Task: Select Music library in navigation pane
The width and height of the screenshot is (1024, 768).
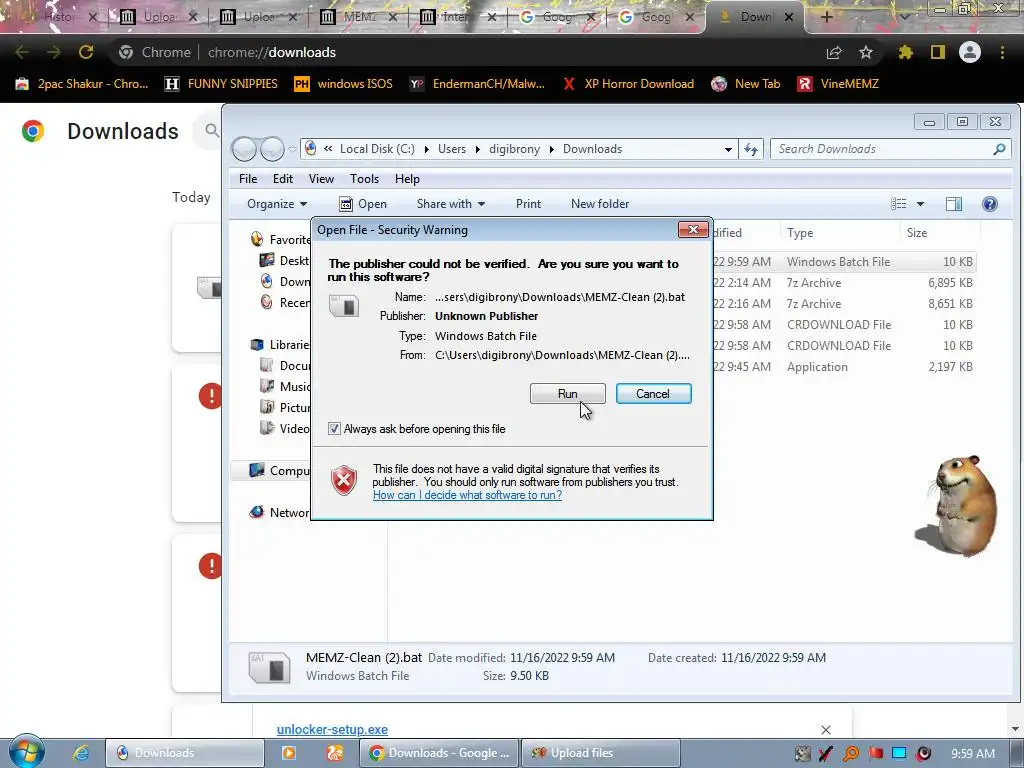Action: click(285, 386)
